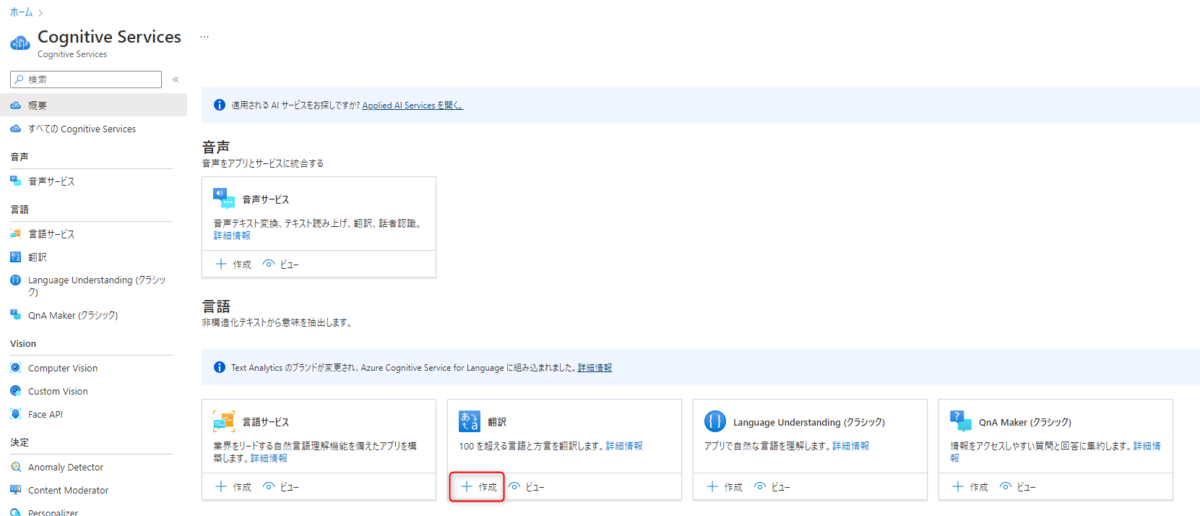Open 詳細情報 link in 音声サービス card
The image size is (1200, 516).
click(232, 235)
